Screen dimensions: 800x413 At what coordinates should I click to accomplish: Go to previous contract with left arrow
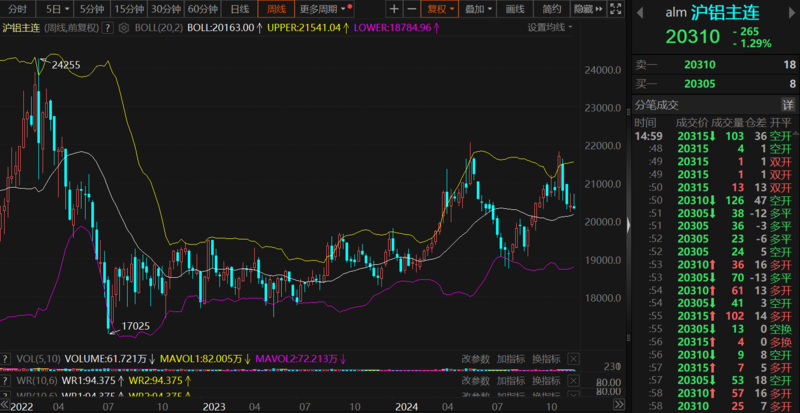tap(639, 13)
